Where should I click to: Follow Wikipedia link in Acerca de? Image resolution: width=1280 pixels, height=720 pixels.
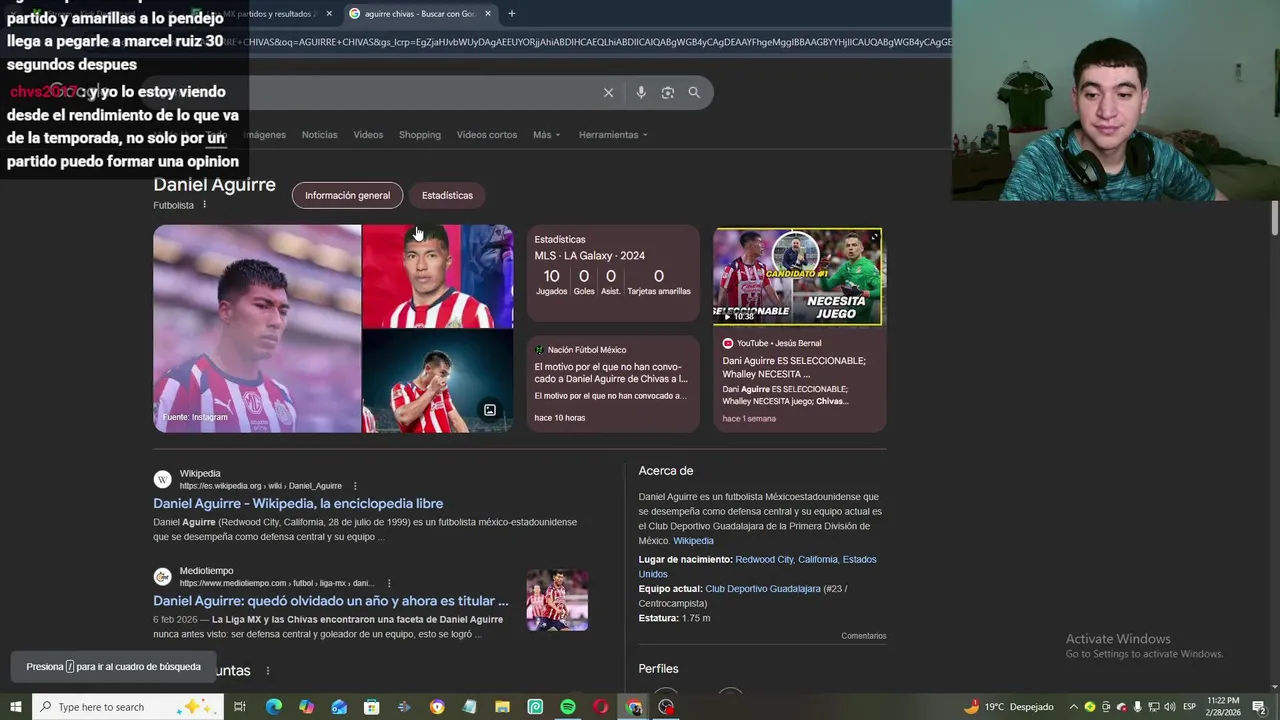693,541
